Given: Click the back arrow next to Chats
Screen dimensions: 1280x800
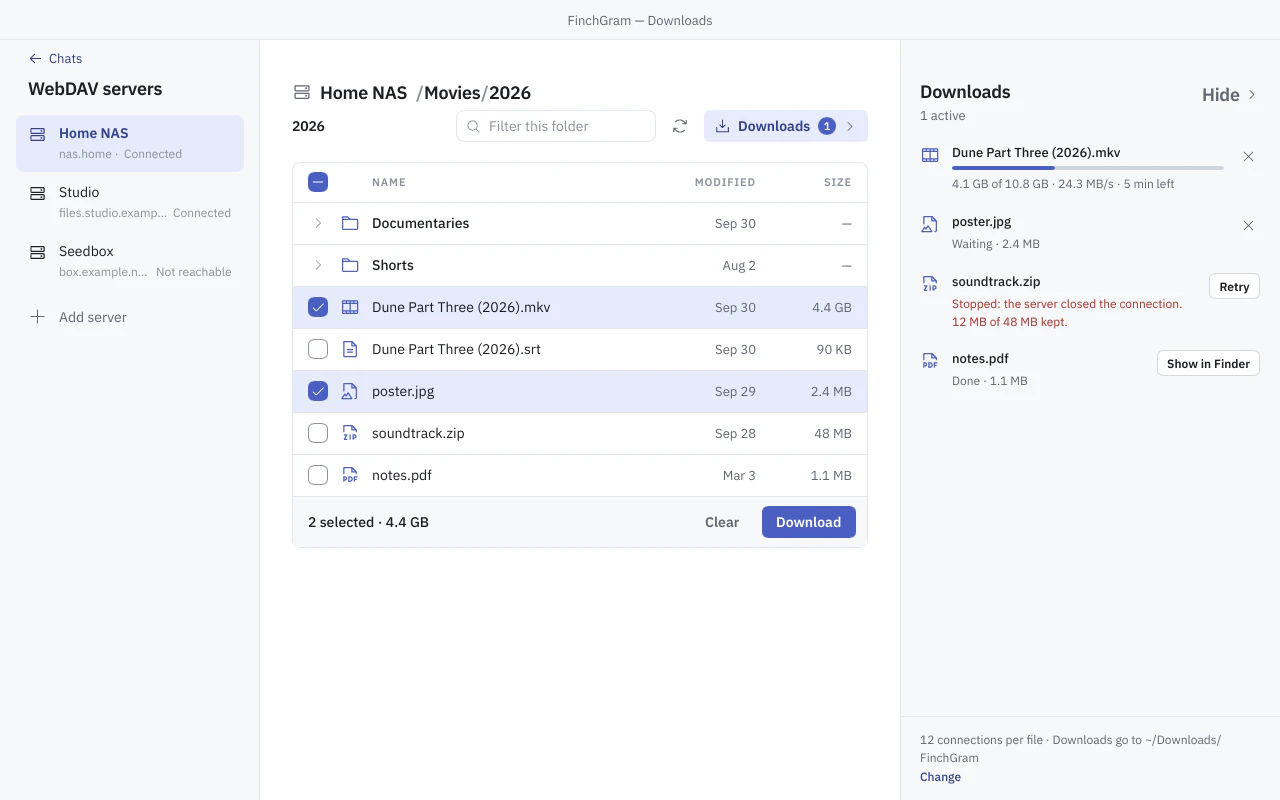Looking at the screenshot, I should coord(35,59).
